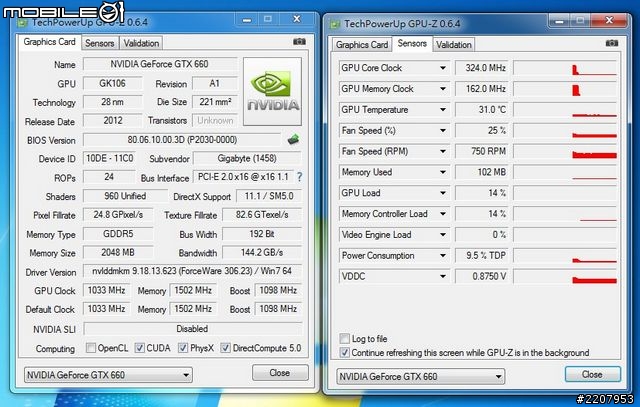Click the 0.8750 V VDDC value
This screenshot has width=640, height=407.
482,276
